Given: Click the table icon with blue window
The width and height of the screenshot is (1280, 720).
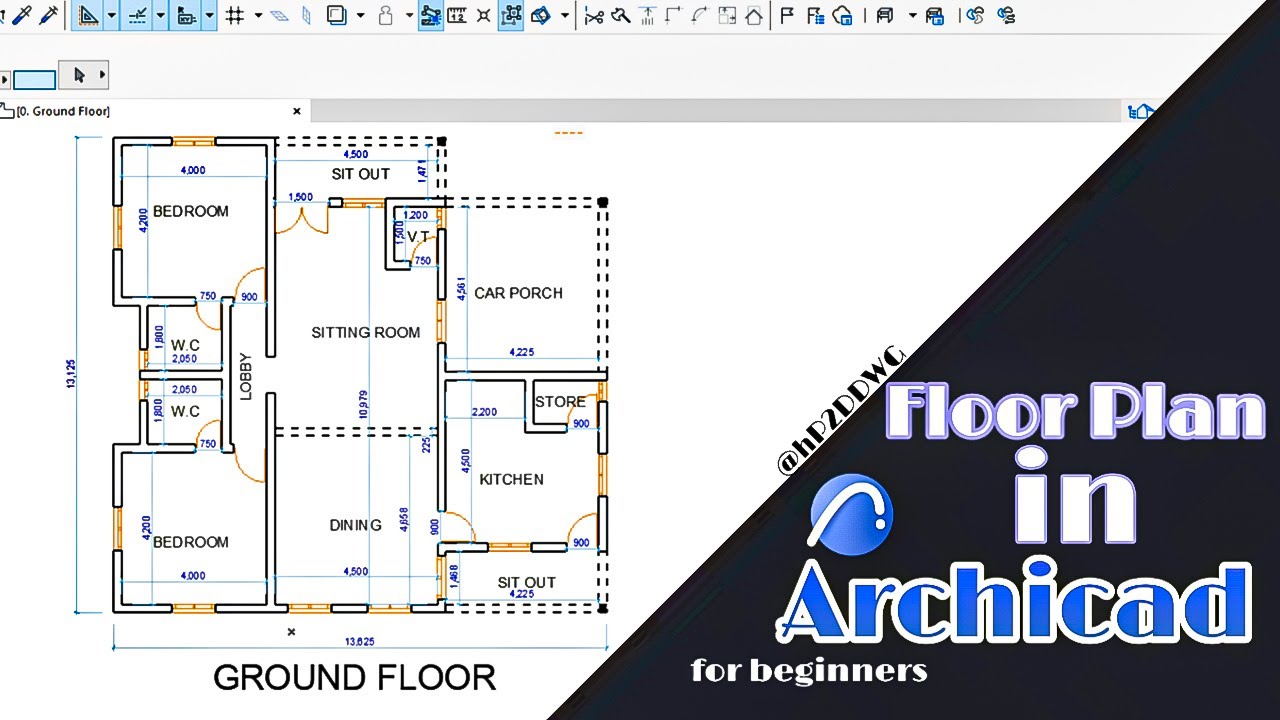Looking at the screenshot, I should [x=935, y=15].
